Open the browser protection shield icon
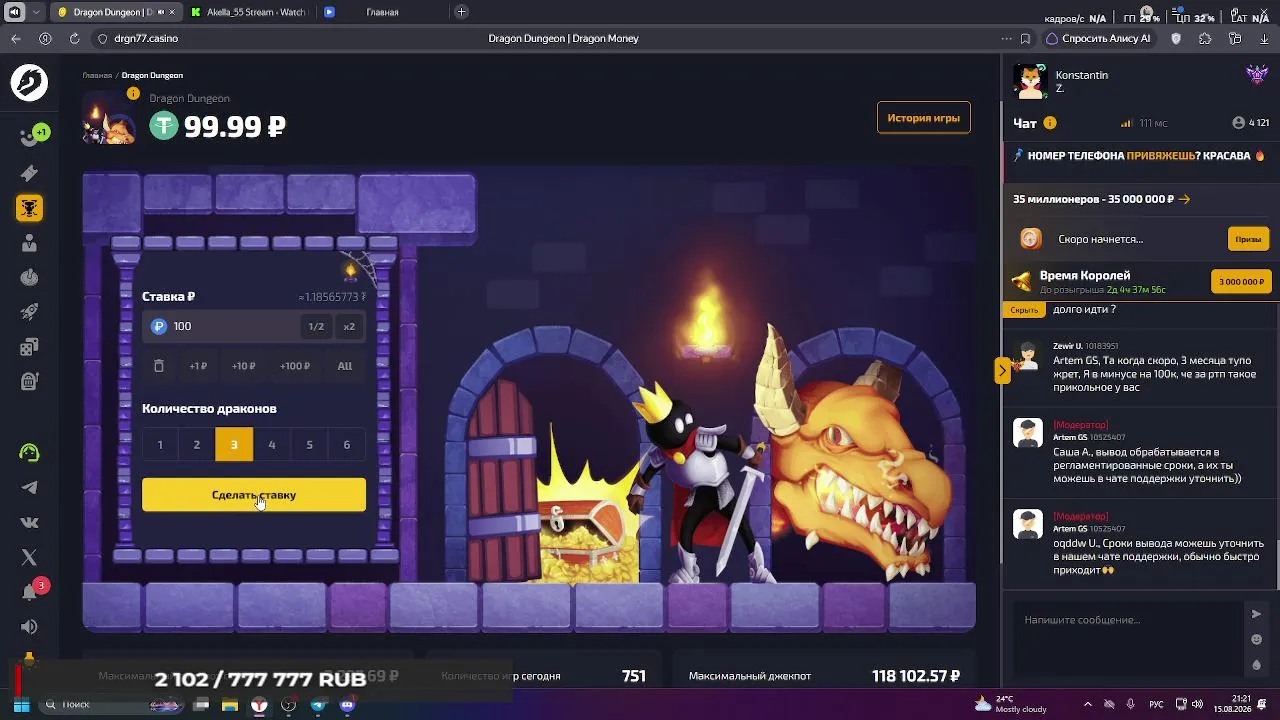The image size is (1280, 720). (x=1176, y=39)
